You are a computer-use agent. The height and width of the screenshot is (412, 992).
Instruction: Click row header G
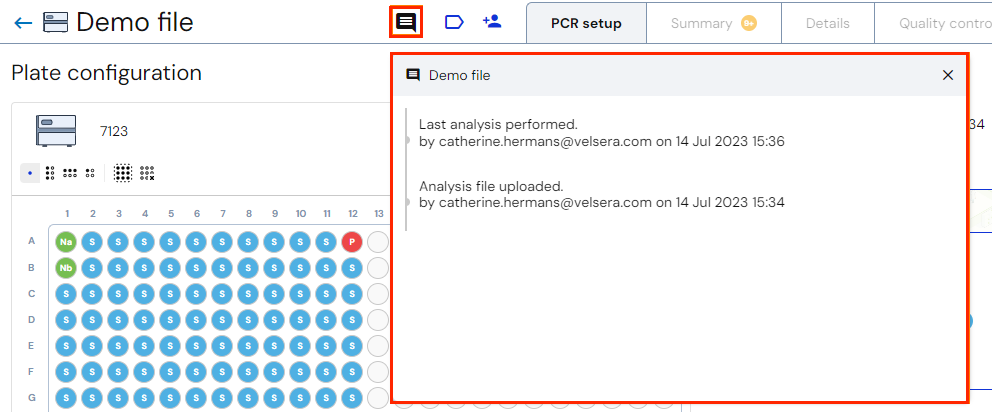(x=30, y=397)
